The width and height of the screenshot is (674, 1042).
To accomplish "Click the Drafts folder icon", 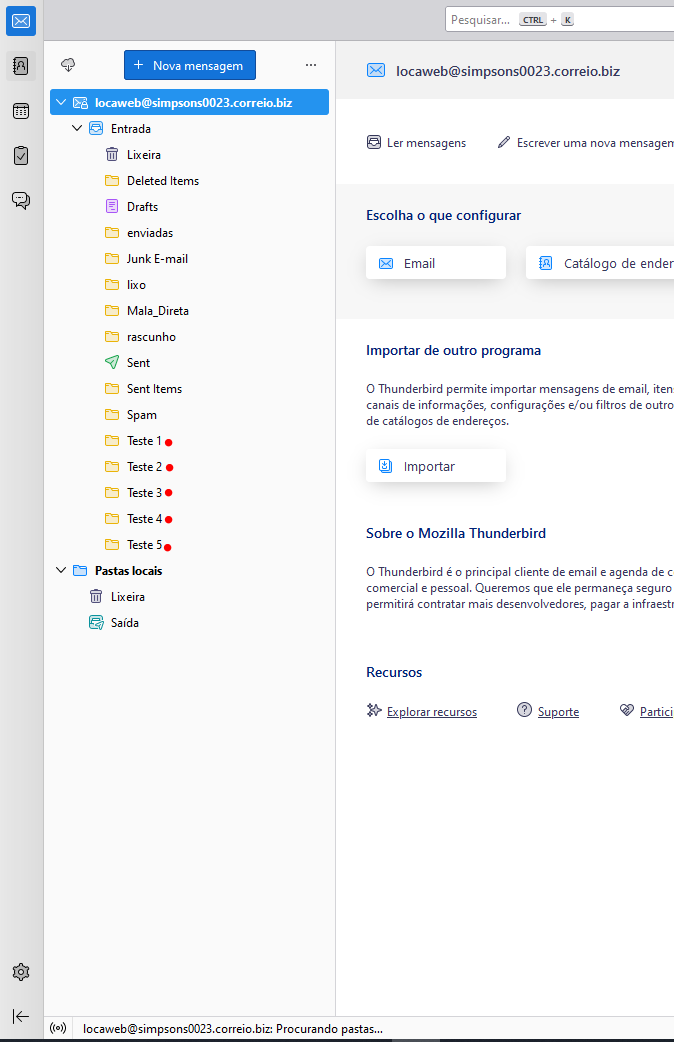I will click(112, 206).
